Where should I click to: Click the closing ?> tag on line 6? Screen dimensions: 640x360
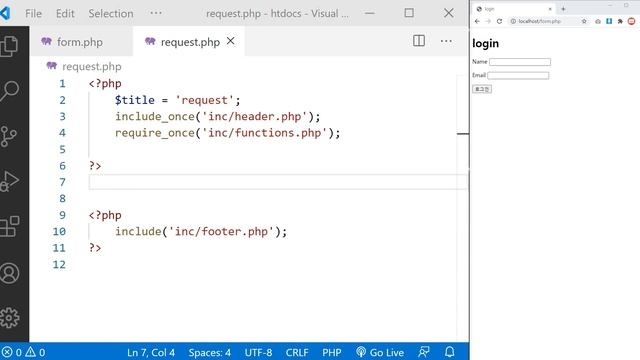pos(95,166)
